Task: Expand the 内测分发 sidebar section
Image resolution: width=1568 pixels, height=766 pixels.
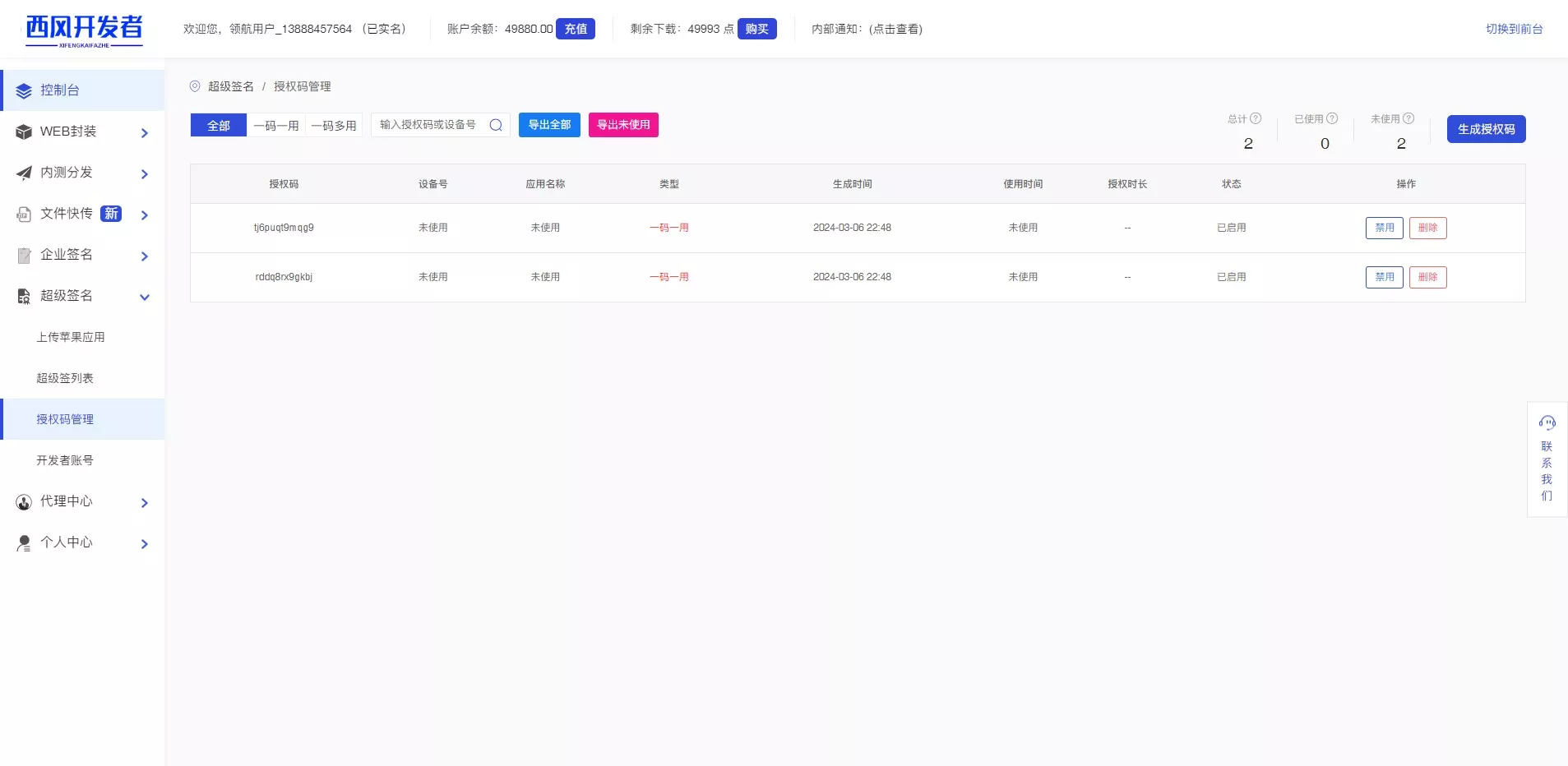Action: pyautogui.click(x=145, y=173)
